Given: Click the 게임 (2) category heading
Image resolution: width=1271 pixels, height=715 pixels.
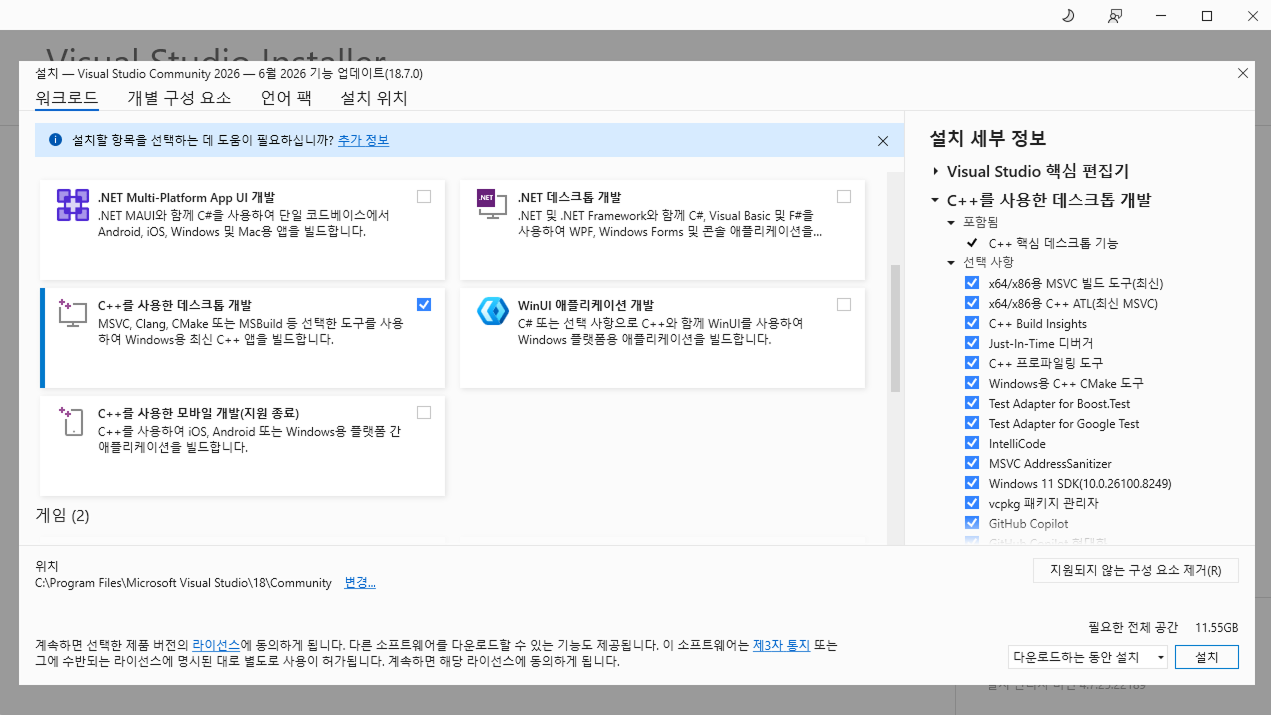Looking at the screenshot, I should point(62,516).
